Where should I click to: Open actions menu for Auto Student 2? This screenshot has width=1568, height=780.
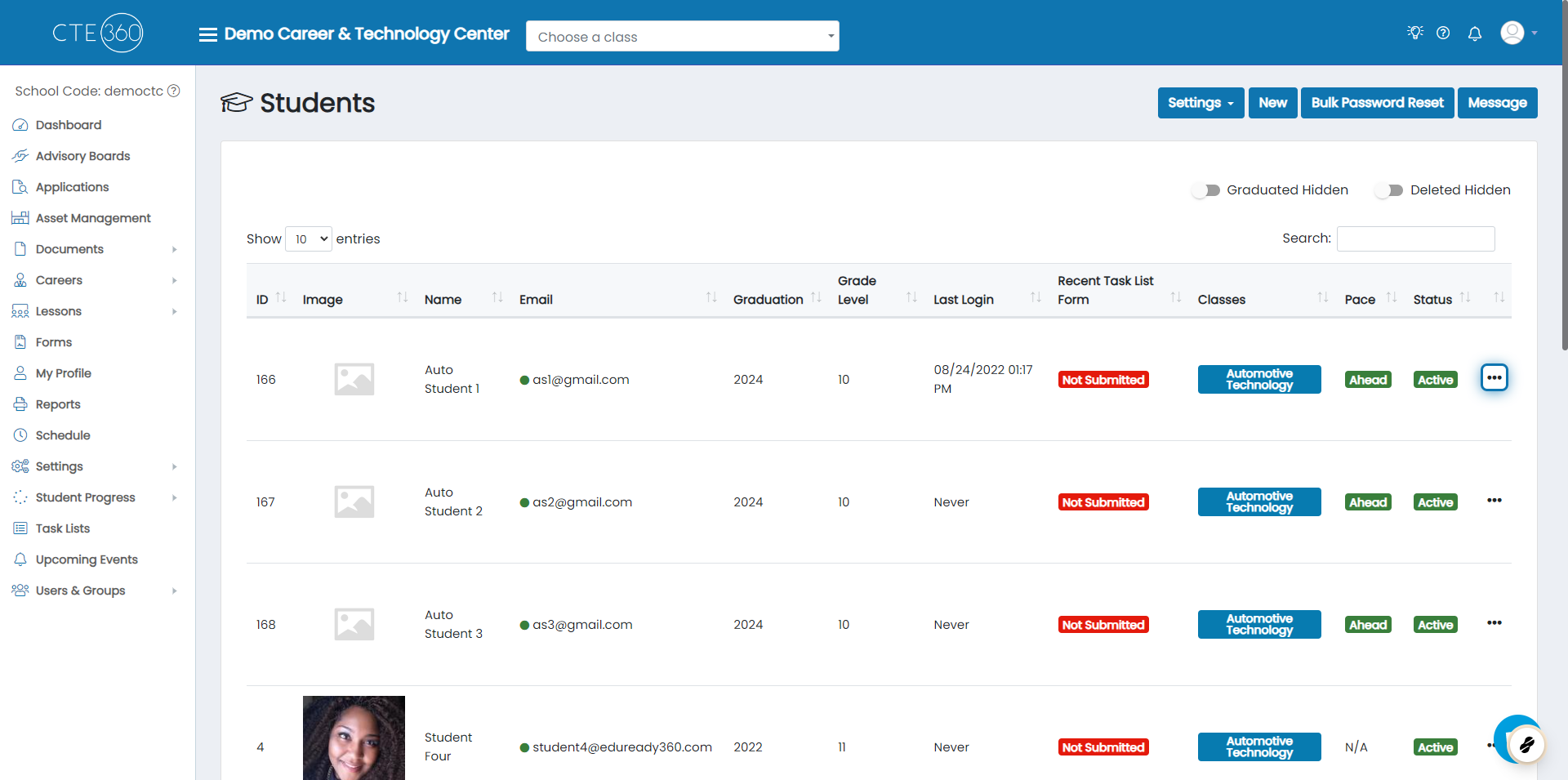tap(1494, 500)
